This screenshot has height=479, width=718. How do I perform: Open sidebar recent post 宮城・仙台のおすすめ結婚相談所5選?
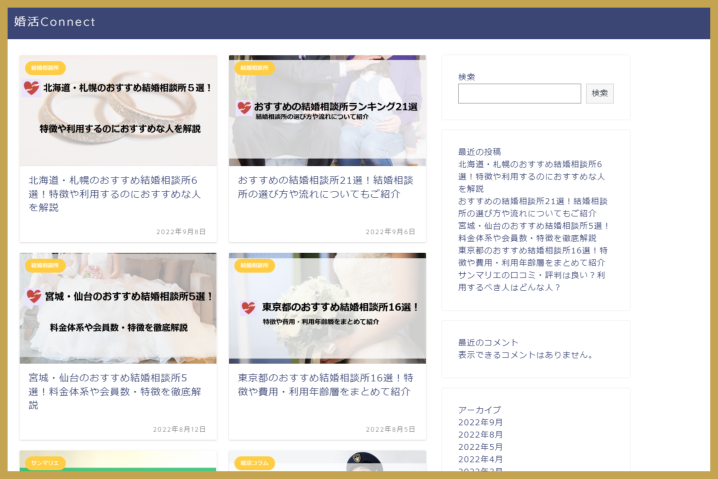click(533, 232)
